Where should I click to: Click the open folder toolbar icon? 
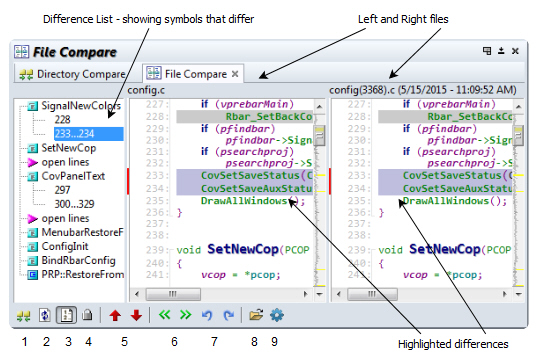[x=256, y=315]
